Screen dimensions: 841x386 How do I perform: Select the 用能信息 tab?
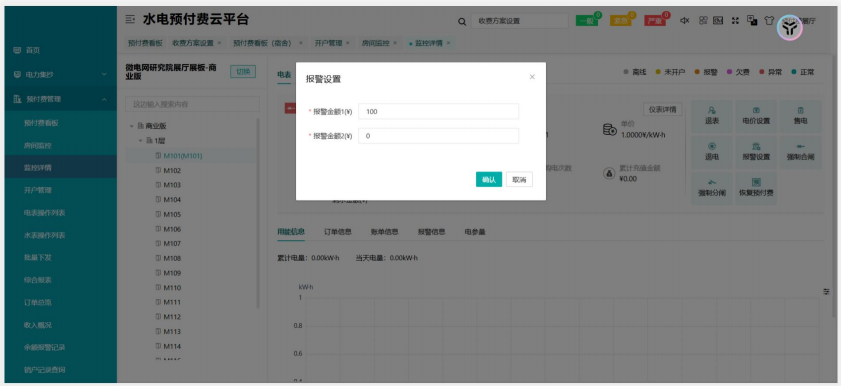point(291,232)
